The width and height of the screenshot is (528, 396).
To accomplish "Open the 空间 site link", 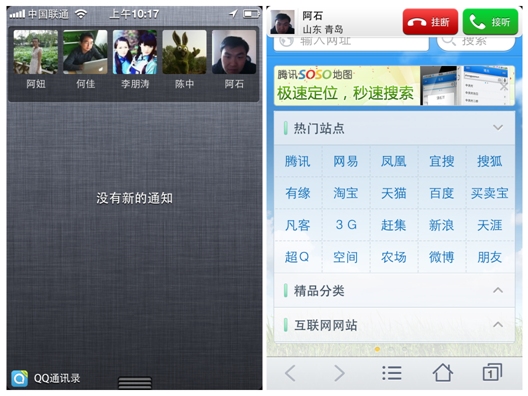I will click(346, 257).
